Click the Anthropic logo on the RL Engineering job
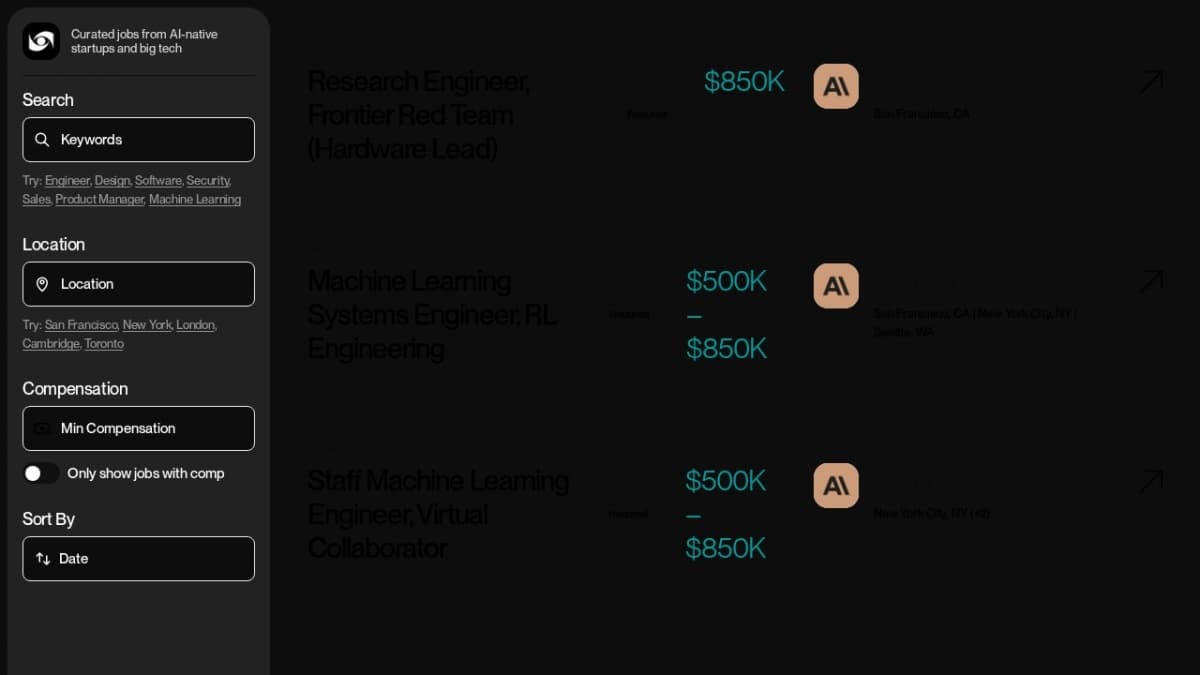This screenshot has height=675, width=1200. coord(836,285)
